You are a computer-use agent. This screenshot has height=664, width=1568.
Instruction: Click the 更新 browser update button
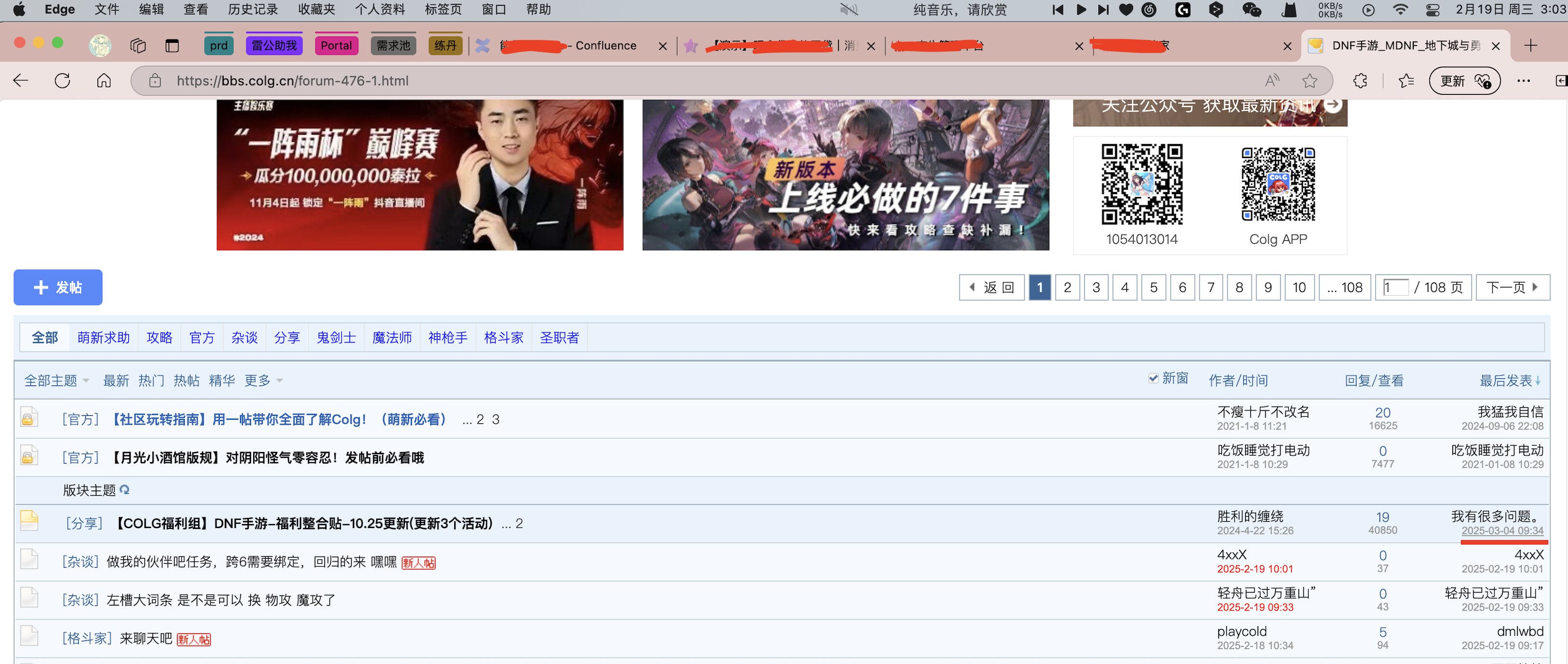(x=1464, y=81)
